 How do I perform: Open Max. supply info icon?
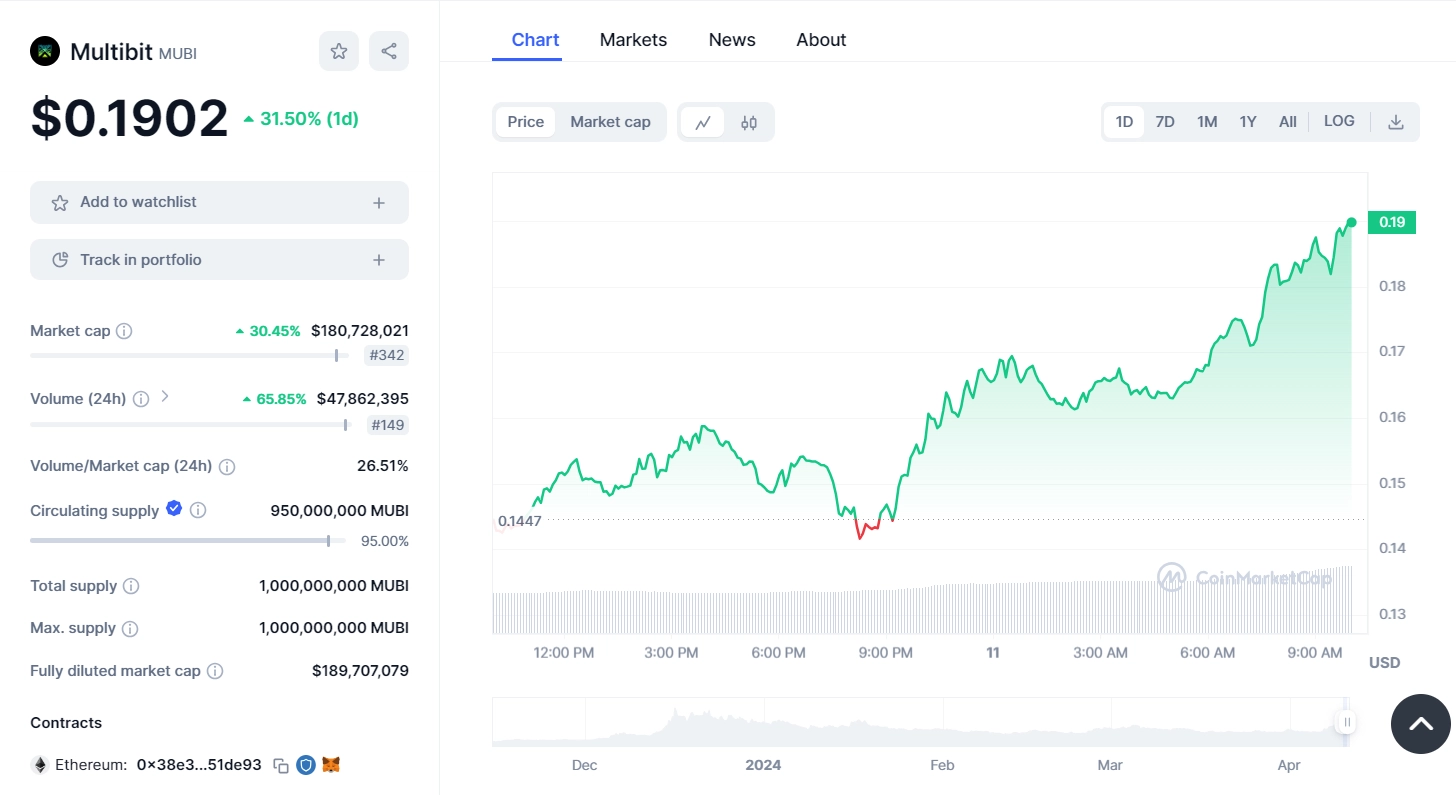point(130,629)
